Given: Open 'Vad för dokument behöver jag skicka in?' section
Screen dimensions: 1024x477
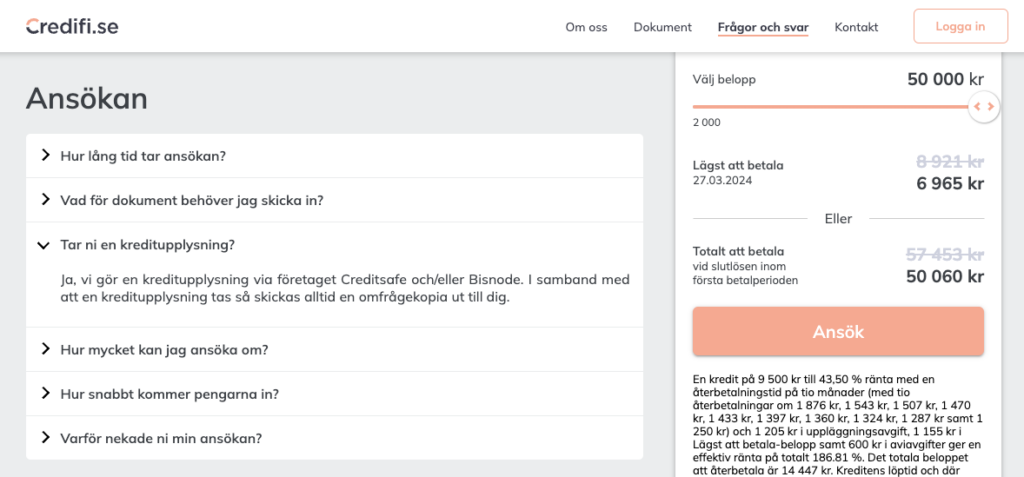Looking at the screenshot, I should pos(192,200).
